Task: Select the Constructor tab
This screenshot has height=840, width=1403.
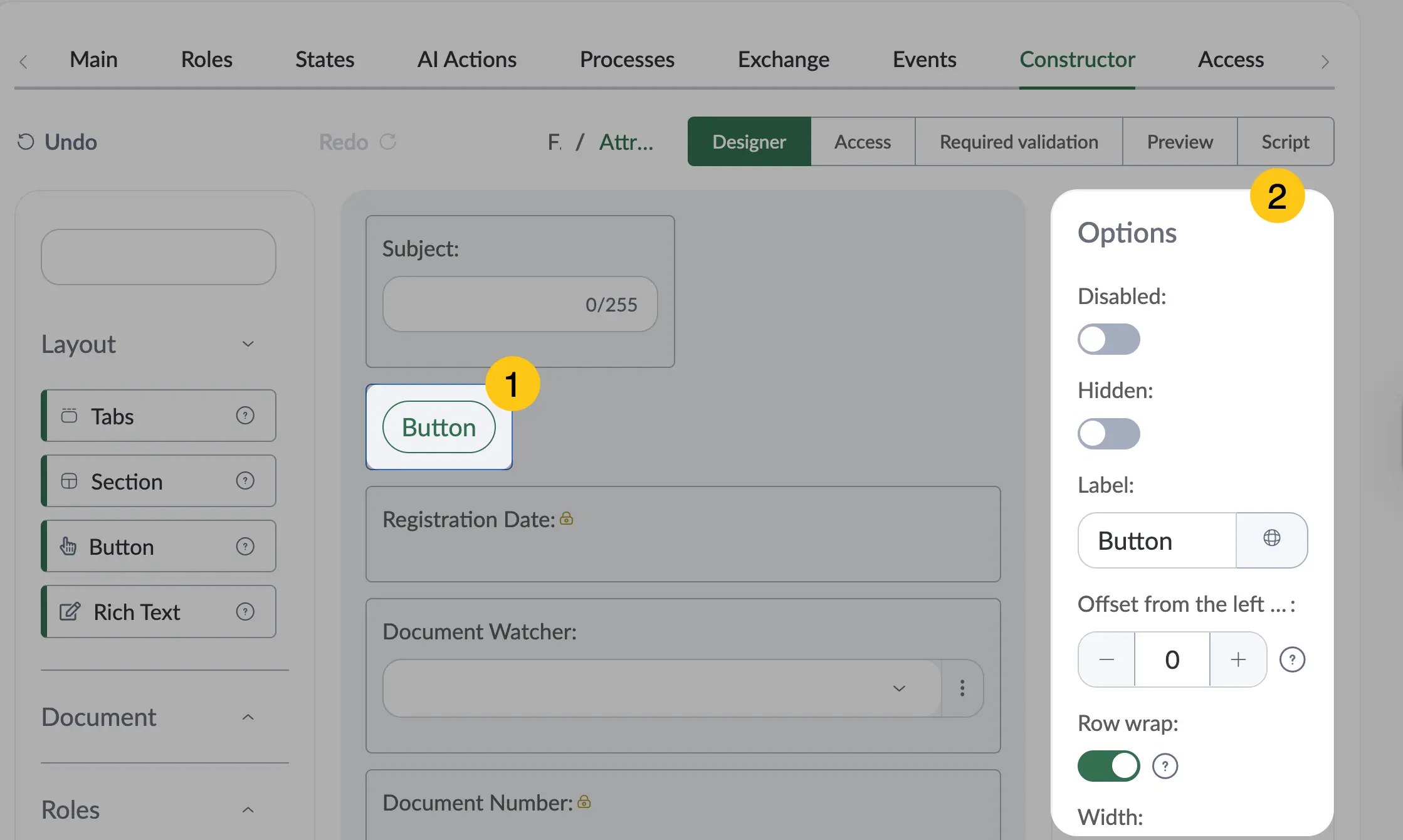Action: coord(1077,60)
